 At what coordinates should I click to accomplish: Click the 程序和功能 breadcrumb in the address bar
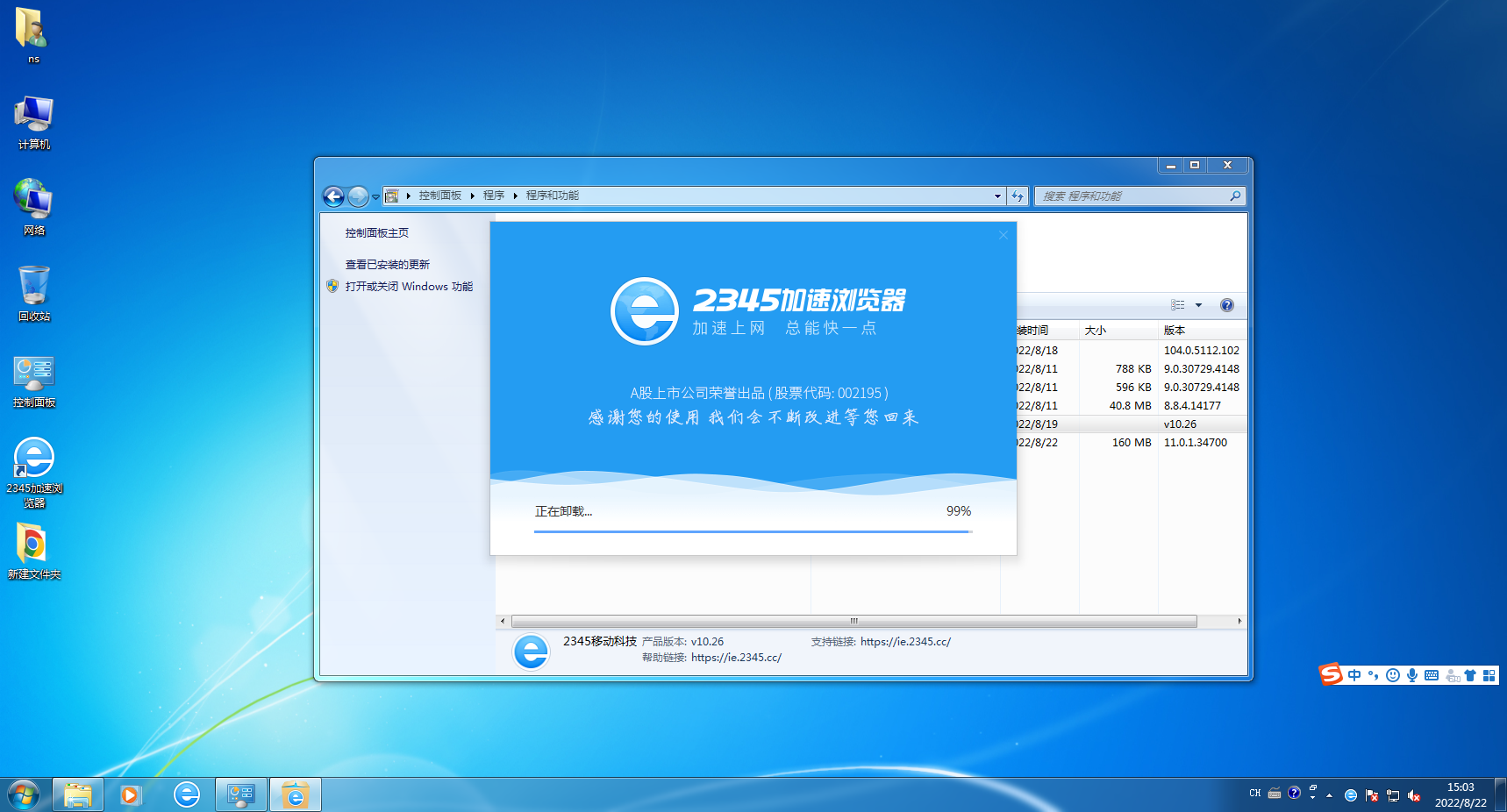click(553, 196)
